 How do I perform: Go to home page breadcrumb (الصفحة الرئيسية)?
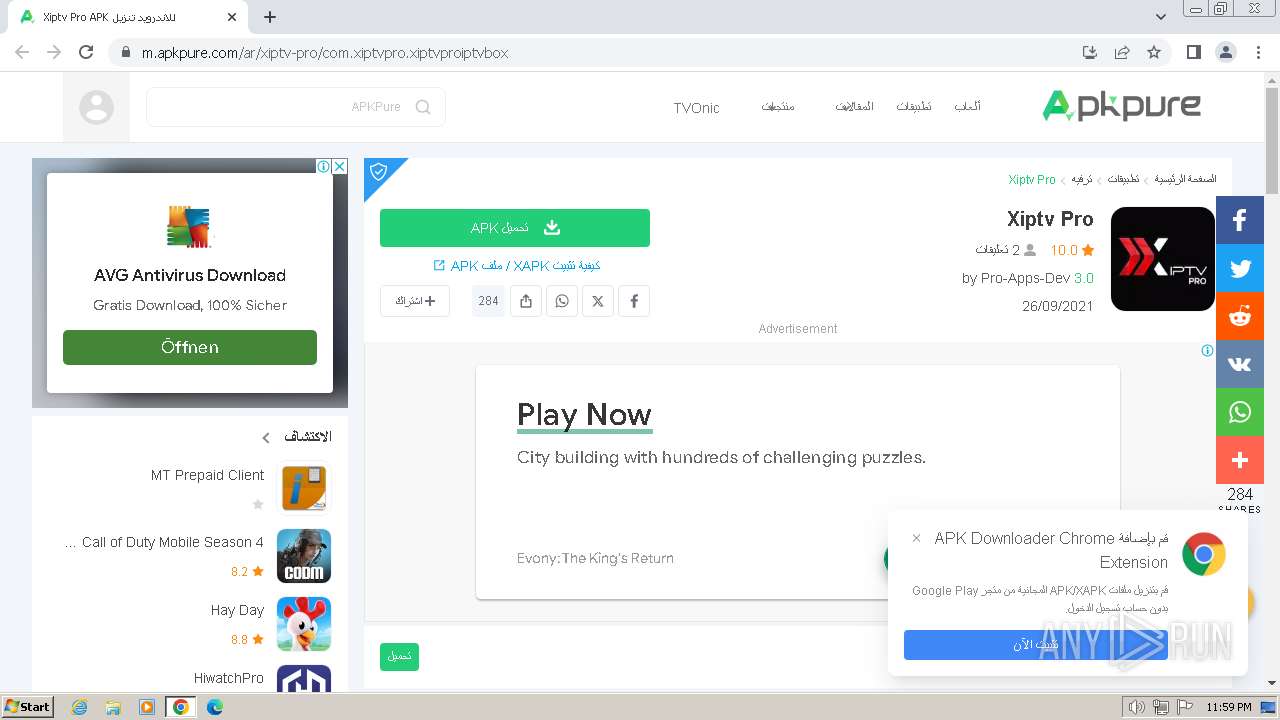coord(1186,179)
